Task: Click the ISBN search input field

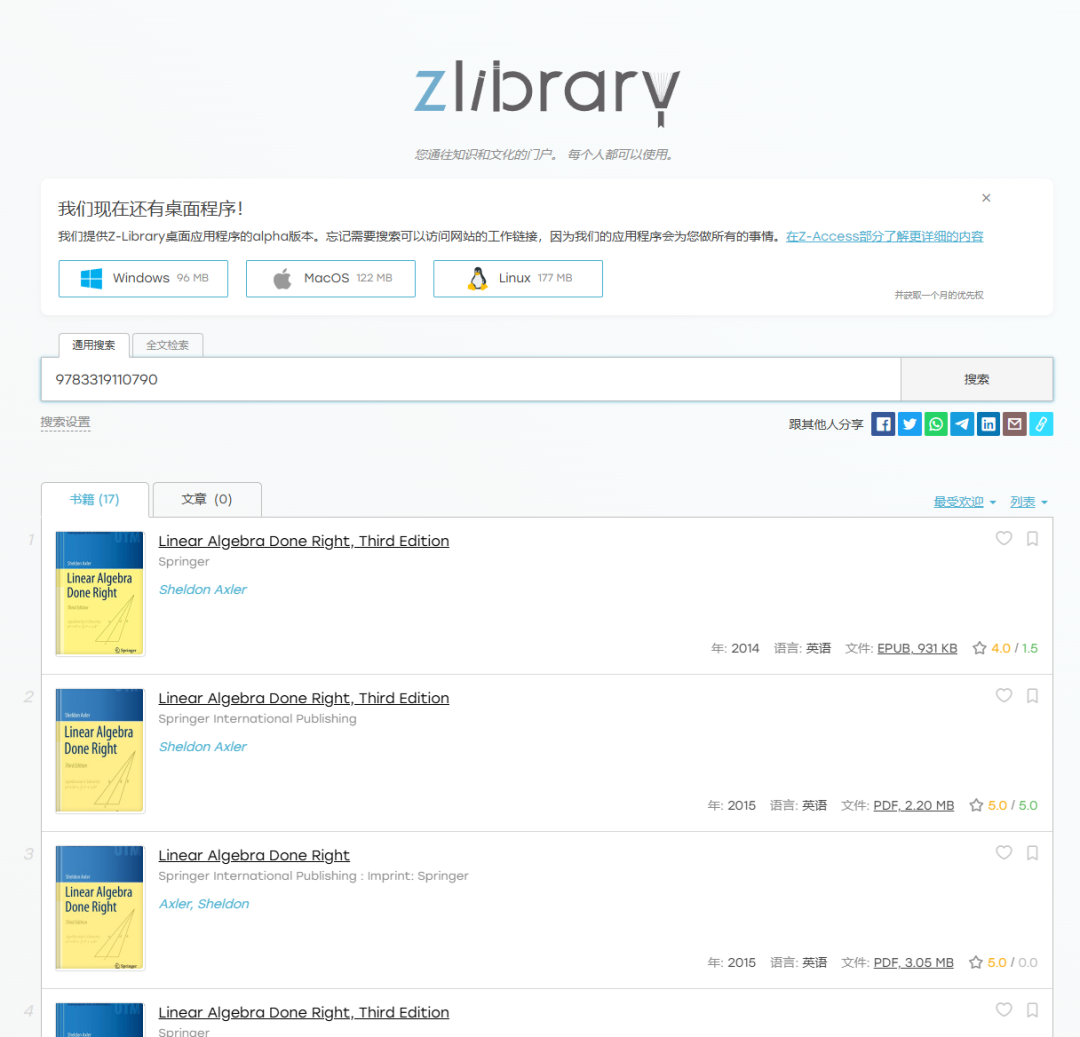Action: pos(470,380)
